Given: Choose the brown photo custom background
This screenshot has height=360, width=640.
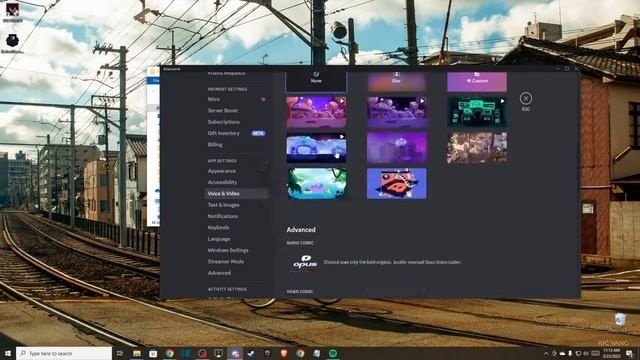Looking at the screenshot, I should (477, 147).
